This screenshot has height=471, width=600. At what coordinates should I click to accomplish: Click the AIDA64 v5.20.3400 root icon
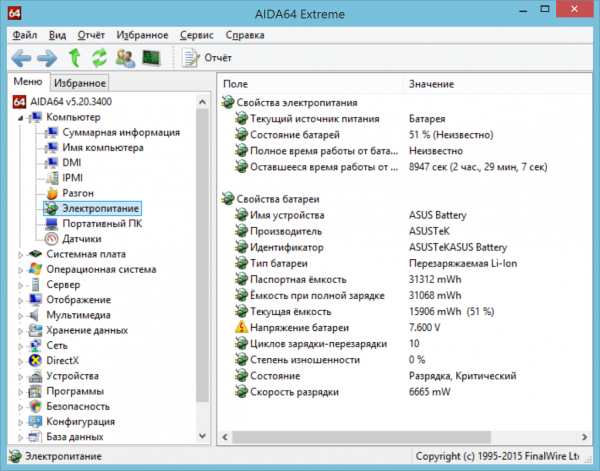click(x=19, y=102)
